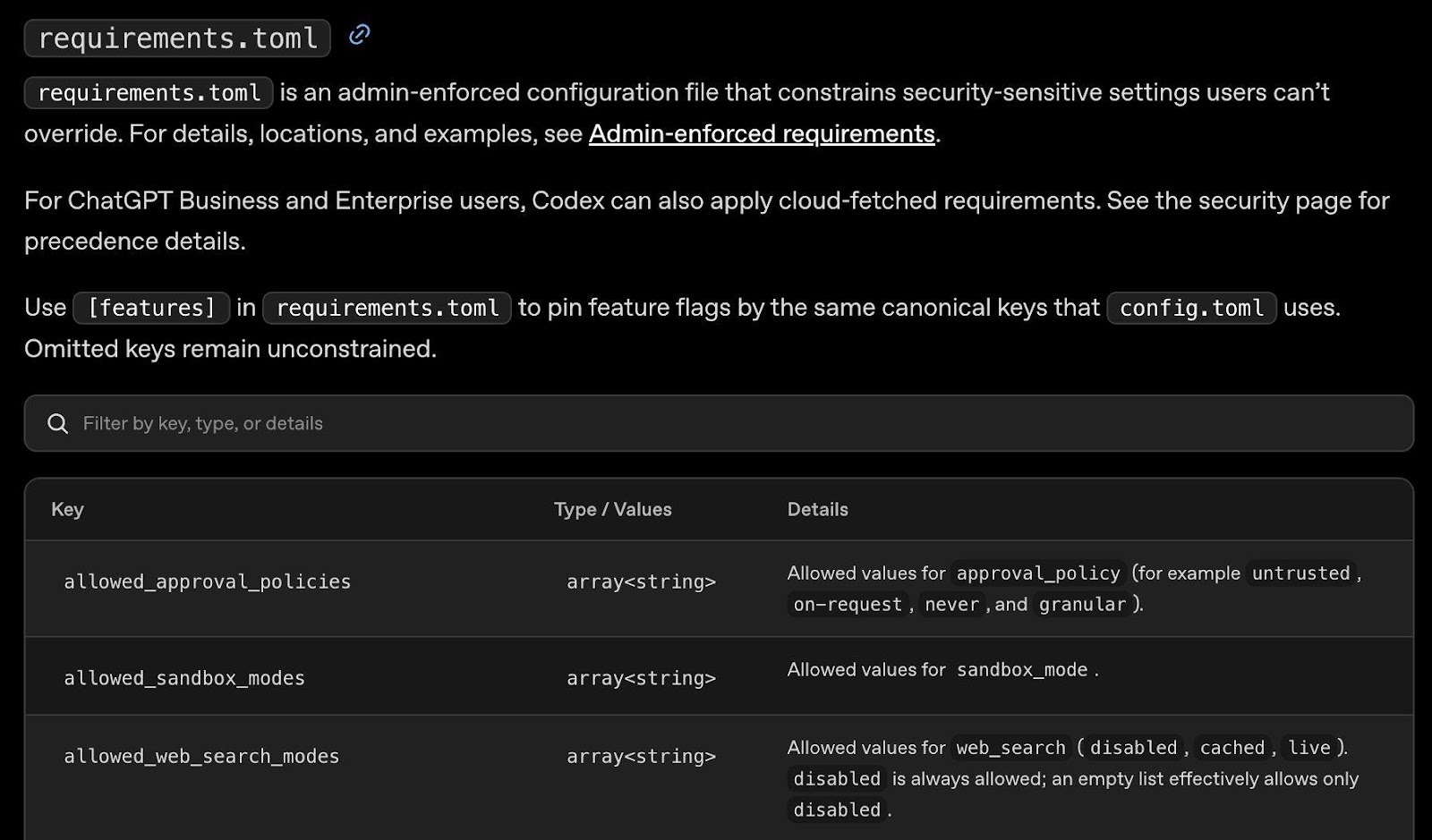Image resolution: width=1432 pixels, height=840 pixels.
Task: Click the sandbox_mode code label
Action: [x=1021, y=669]
